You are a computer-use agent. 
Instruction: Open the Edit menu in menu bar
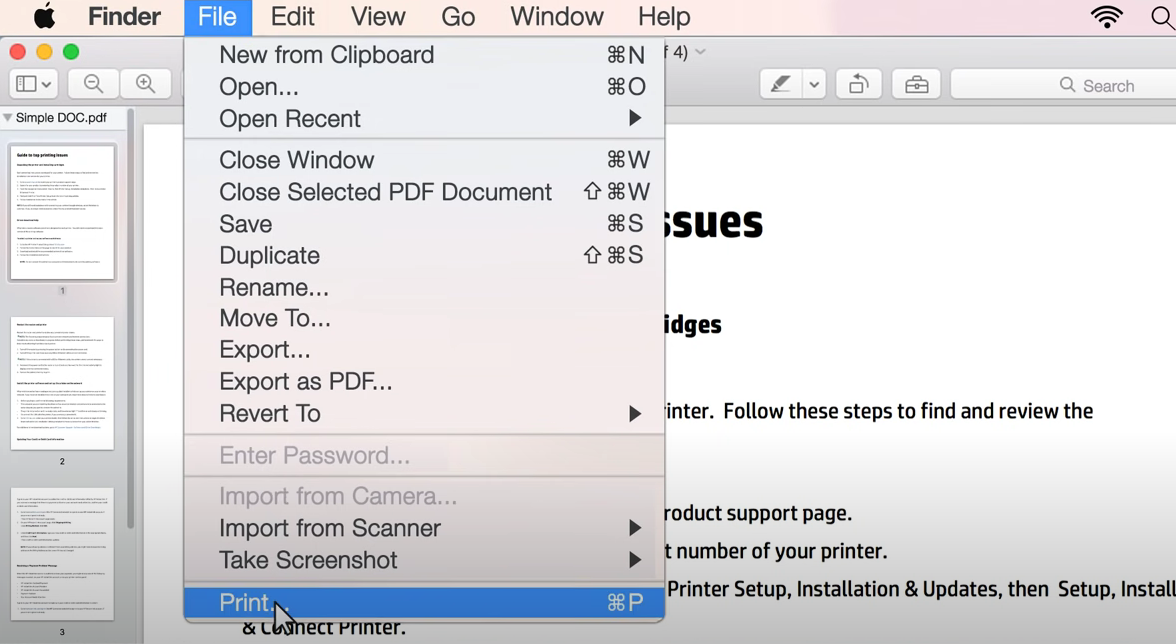pyautogui.click(x=292, y=17)
